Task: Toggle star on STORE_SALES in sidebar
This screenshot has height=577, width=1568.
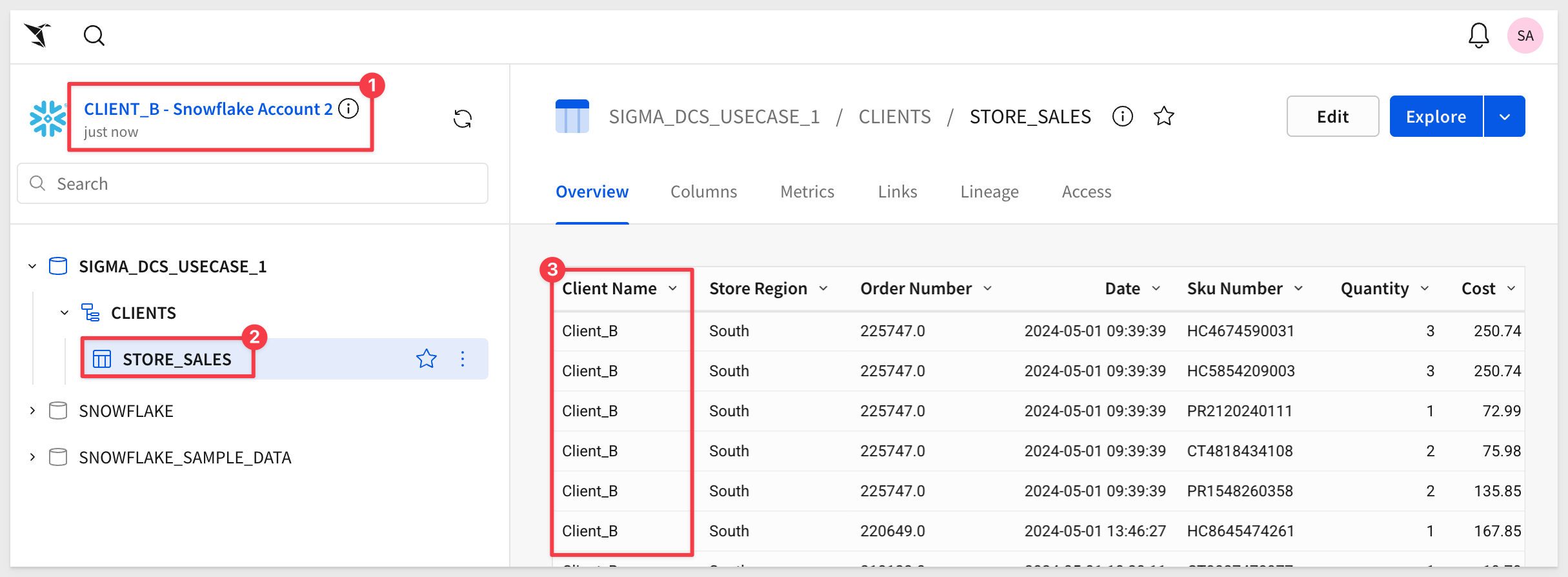Action: pos(427,359)
